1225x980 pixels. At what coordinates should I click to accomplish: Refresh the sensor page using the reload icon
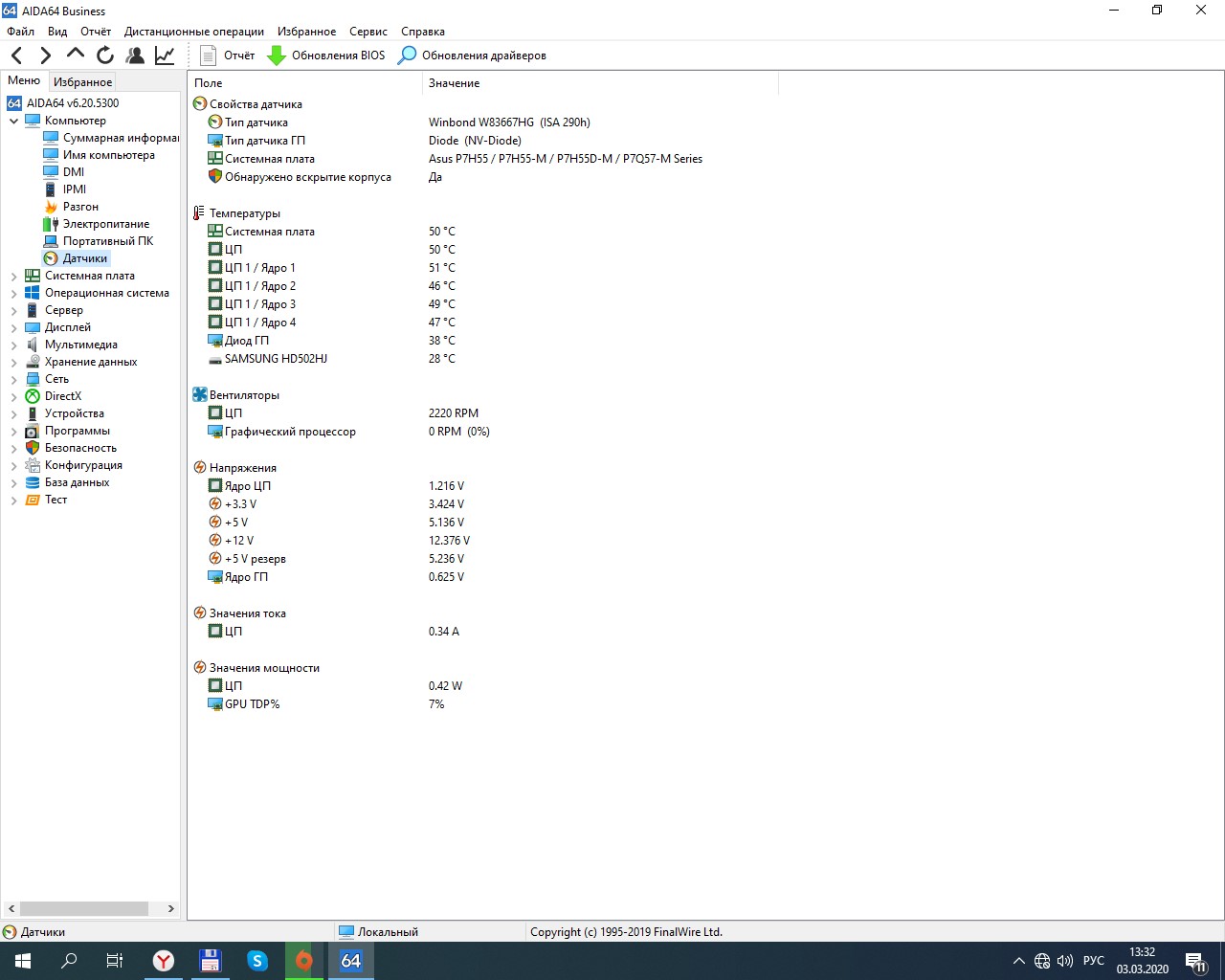pos(105,56)
